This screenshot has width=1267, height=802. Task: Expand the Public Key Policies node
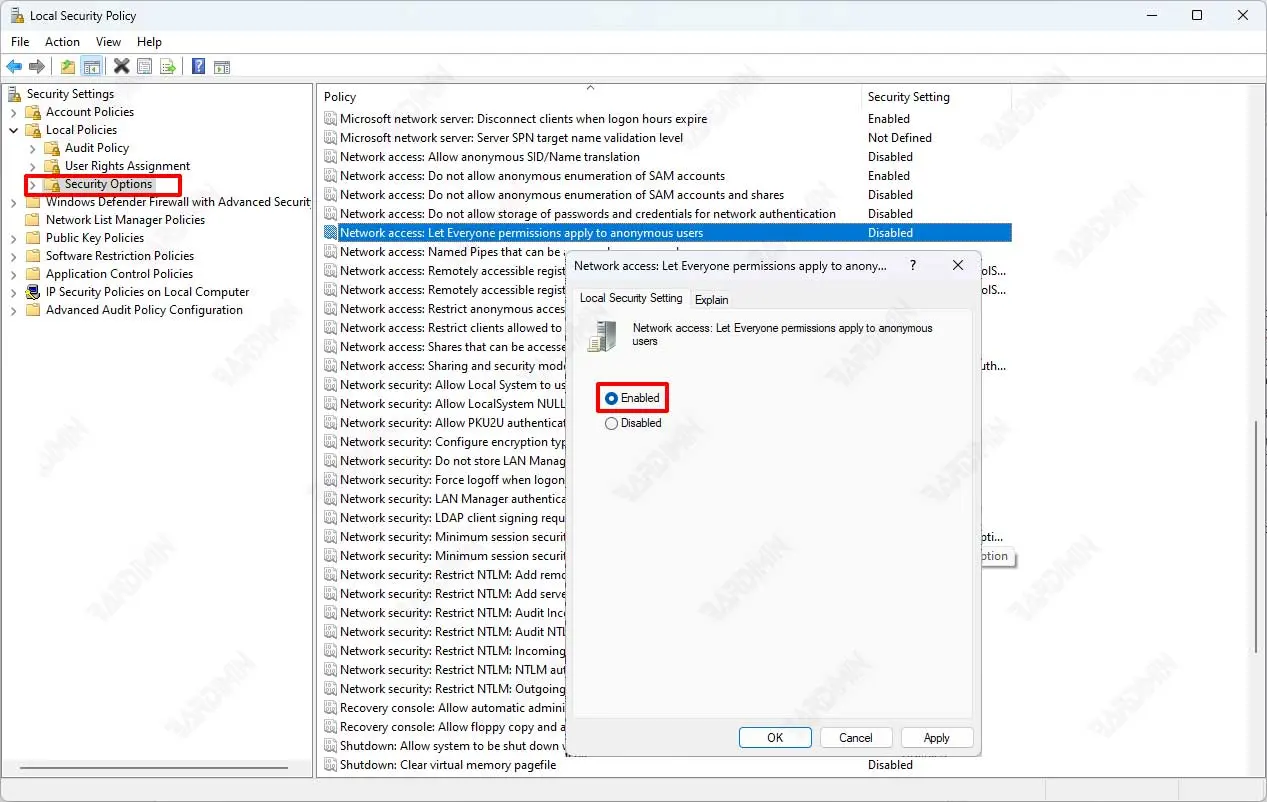14,238
